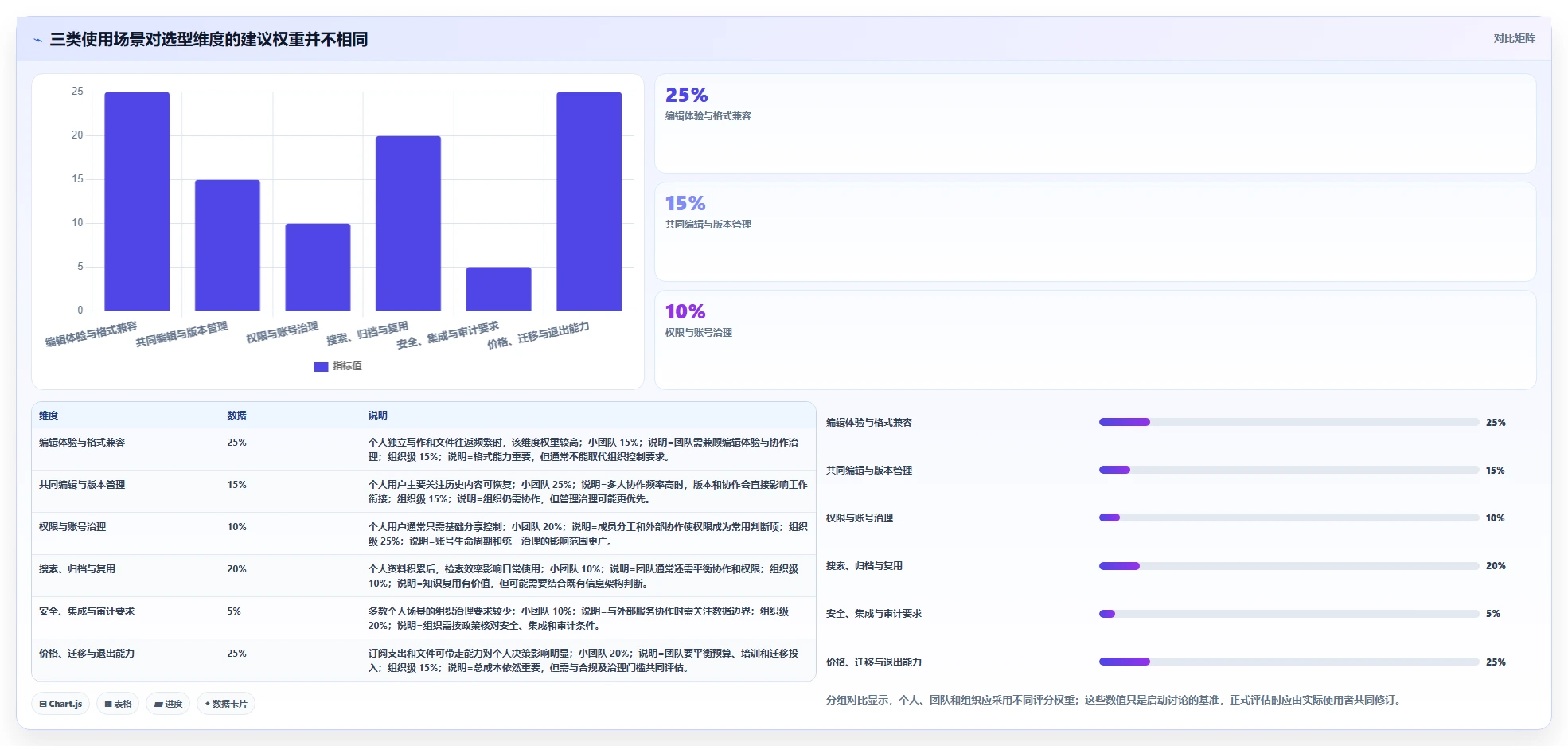
Task: Select the 表格 tag chip
Action: [118, 704]
